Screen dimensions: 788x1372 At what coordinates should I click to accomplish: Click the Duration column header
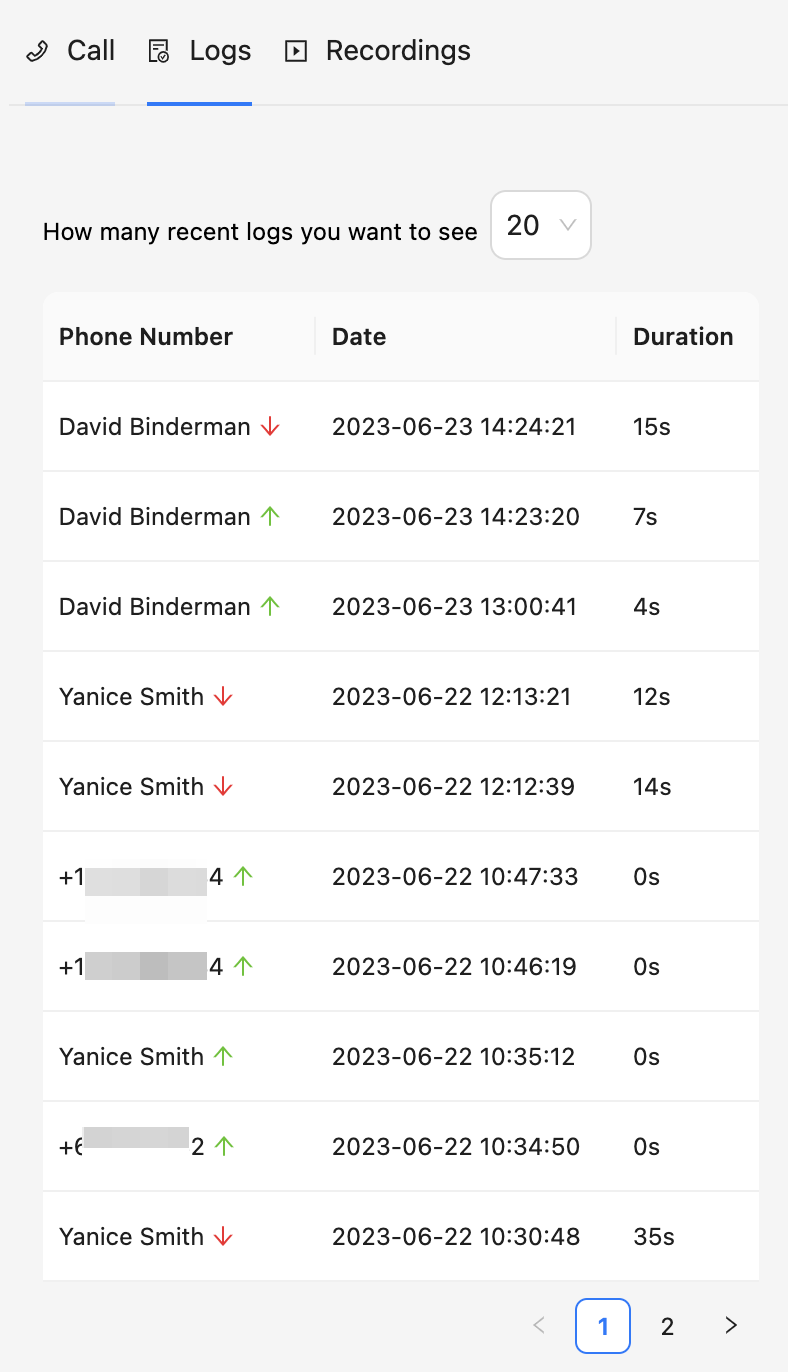683,337
